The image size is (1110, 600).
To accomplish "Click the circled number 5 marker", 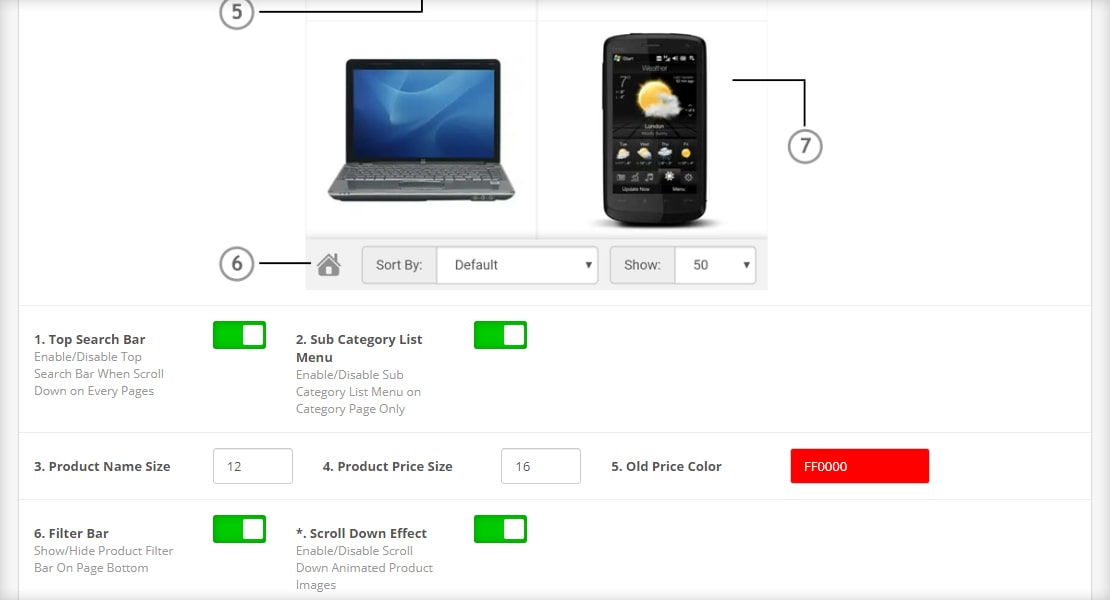I will pyautogui.click(x=236, y=13).
